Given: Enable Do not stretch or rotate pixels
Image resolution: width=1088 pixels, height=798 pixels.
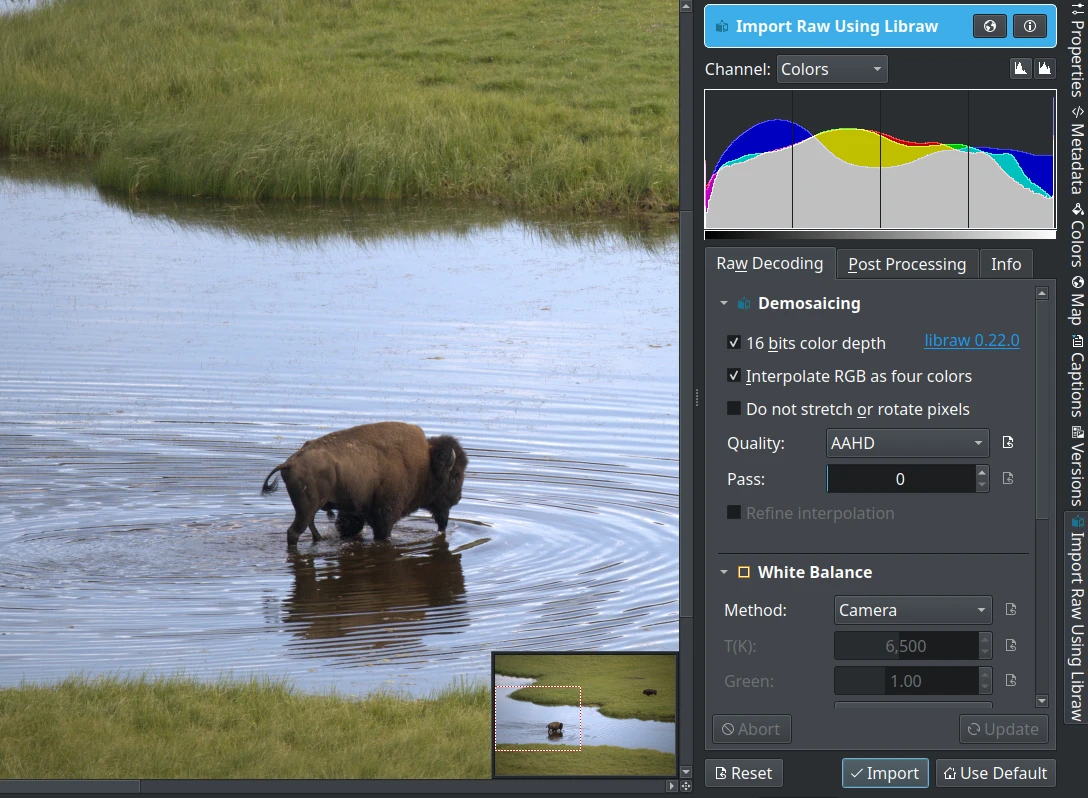Looking at the screenshot, I should tap(734, 409).
